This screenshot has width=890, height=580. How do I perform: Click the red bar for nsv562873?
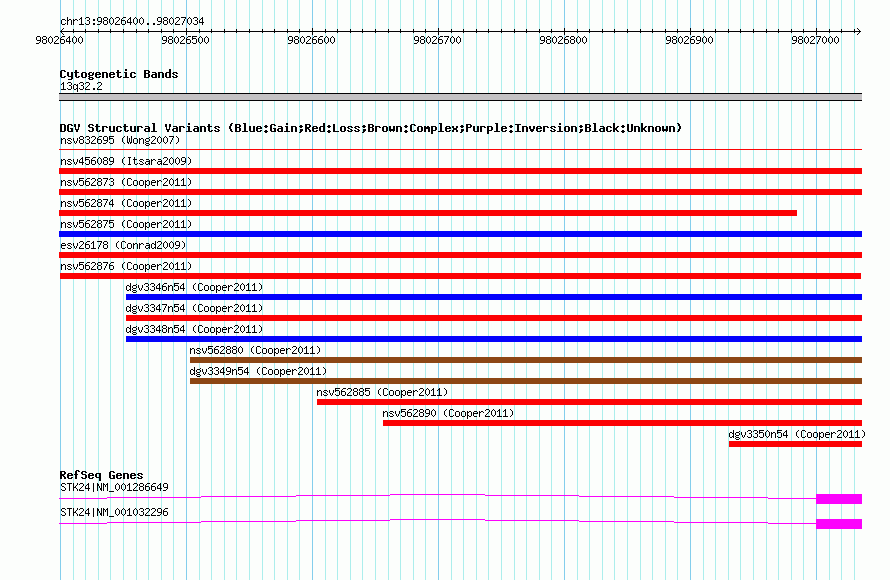(460, 192)
